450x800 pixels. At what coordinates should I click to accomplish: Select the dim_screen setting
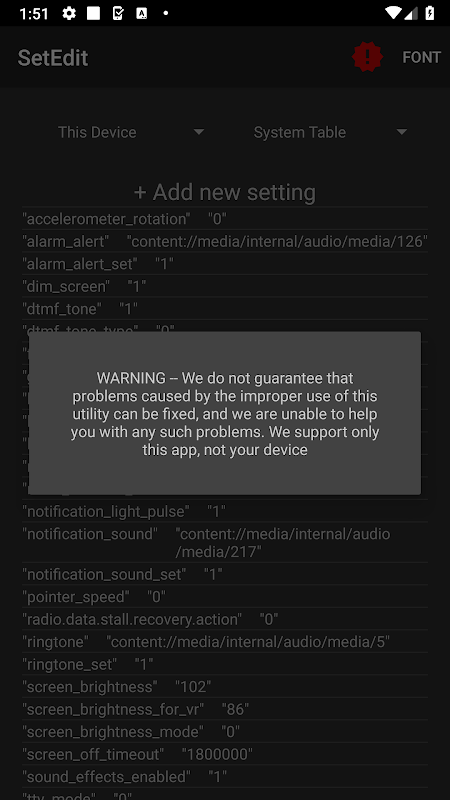[224, 286]
